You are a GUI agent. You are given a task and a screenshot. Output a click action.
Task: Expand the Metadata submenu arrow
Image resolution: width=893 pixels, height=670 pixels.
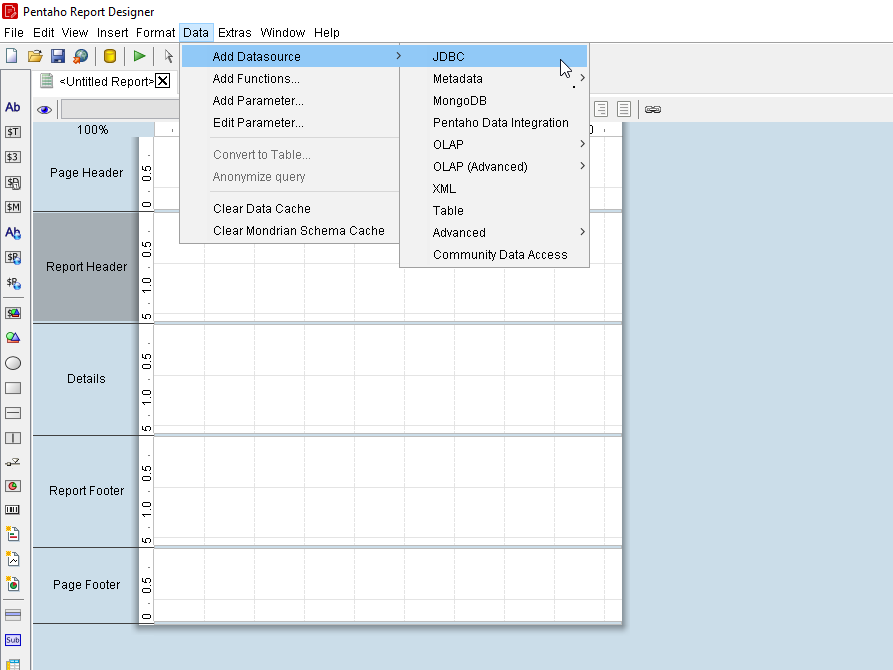[582, 78]
